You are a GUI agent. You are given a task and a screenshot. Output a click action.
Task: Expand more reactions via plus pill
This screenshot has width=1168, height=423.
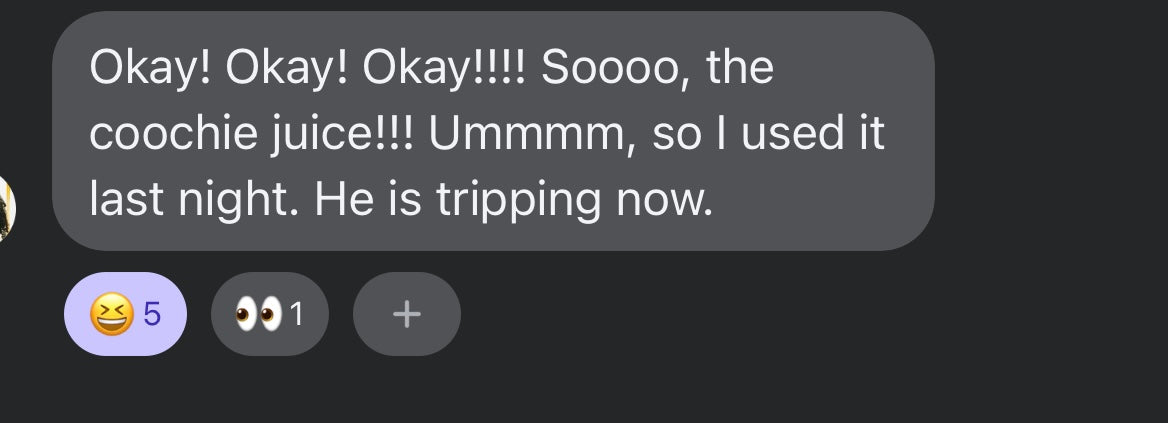(x=406, y=314)
